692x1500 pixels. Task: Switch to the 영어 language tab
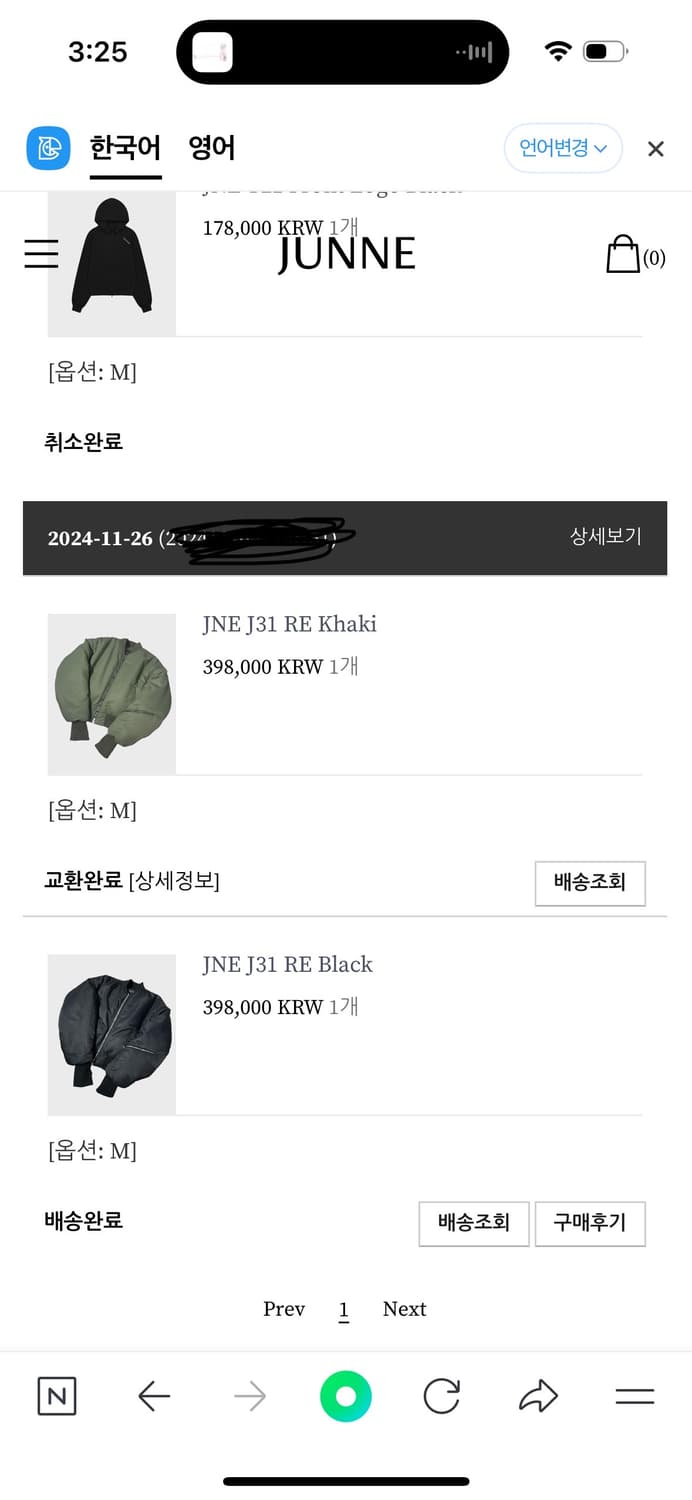213,147
